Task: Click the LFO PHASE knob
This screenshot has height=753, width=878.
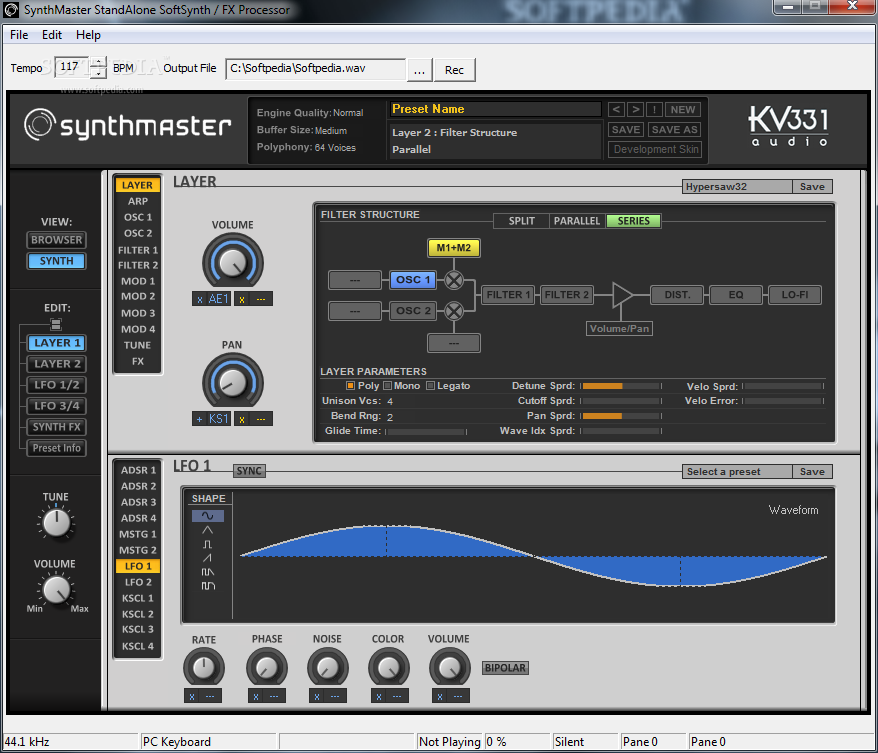Action: coord(267,668)
